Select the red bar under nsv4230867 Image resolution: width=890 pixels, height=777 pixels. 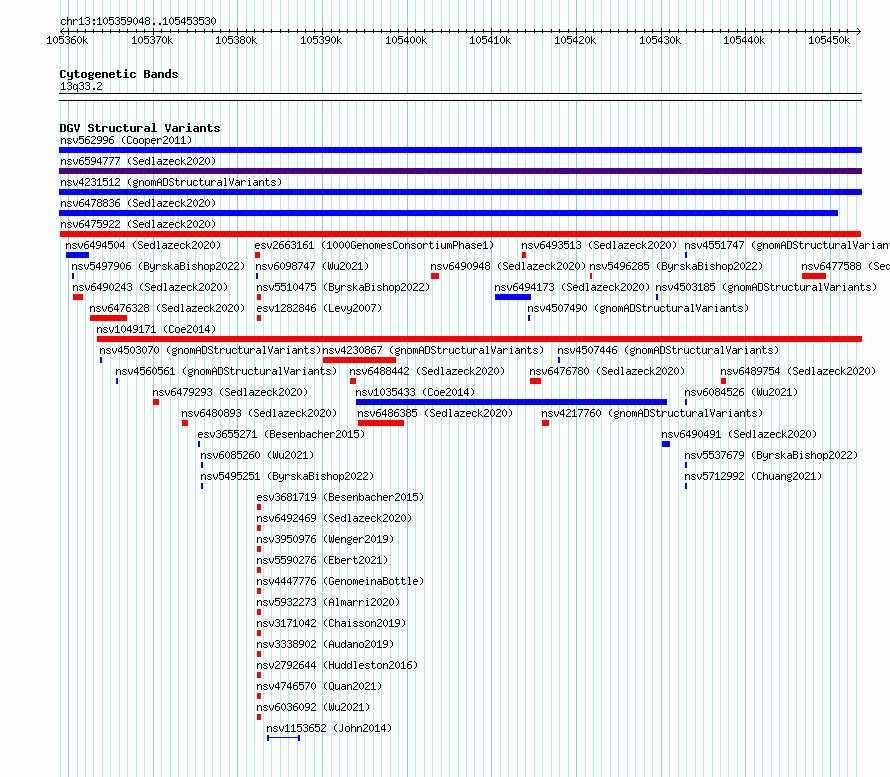(359, 360)
